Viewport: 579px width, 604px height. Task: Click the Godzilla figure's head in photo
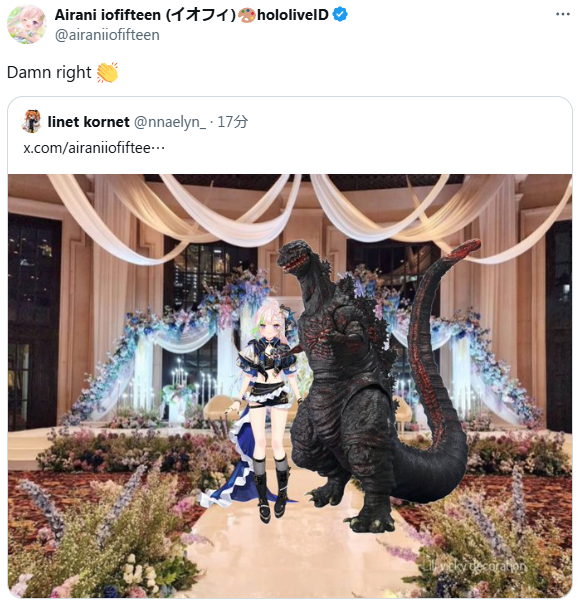[298, 257]
